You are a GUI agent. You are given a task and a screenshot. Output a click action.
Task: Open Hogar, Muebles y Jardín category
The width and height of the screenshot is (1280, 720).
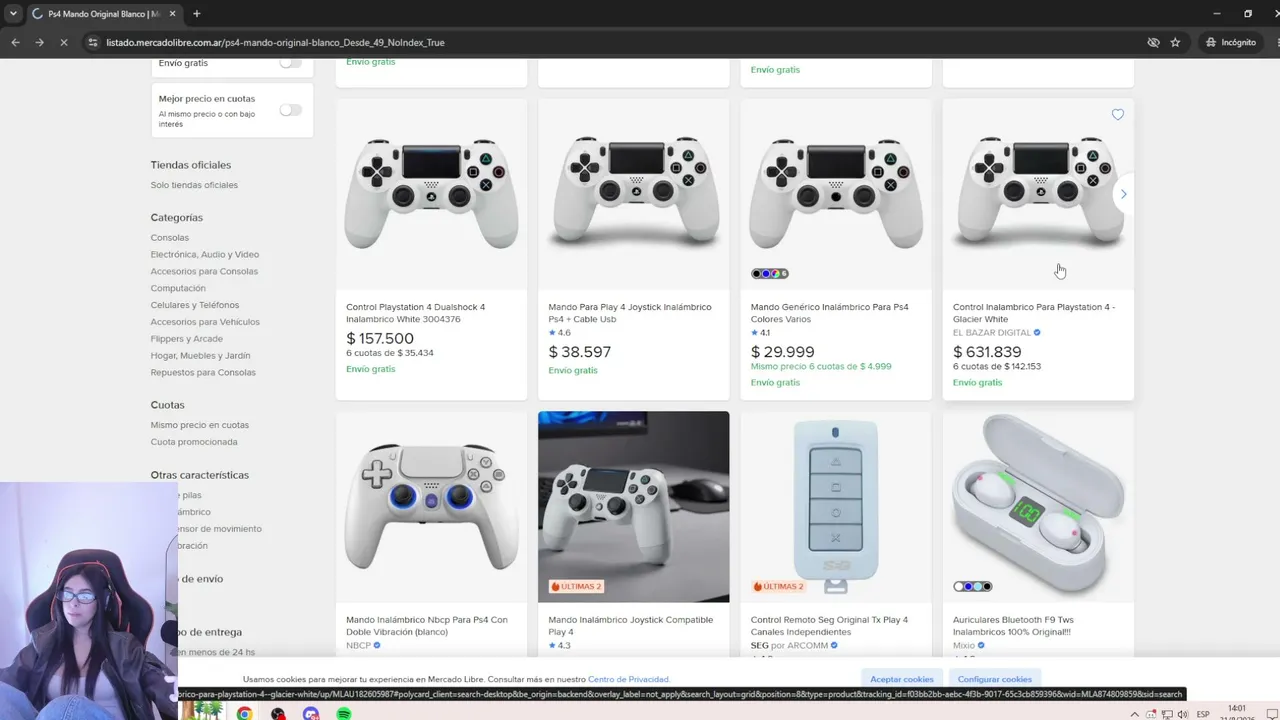(200, 356)
